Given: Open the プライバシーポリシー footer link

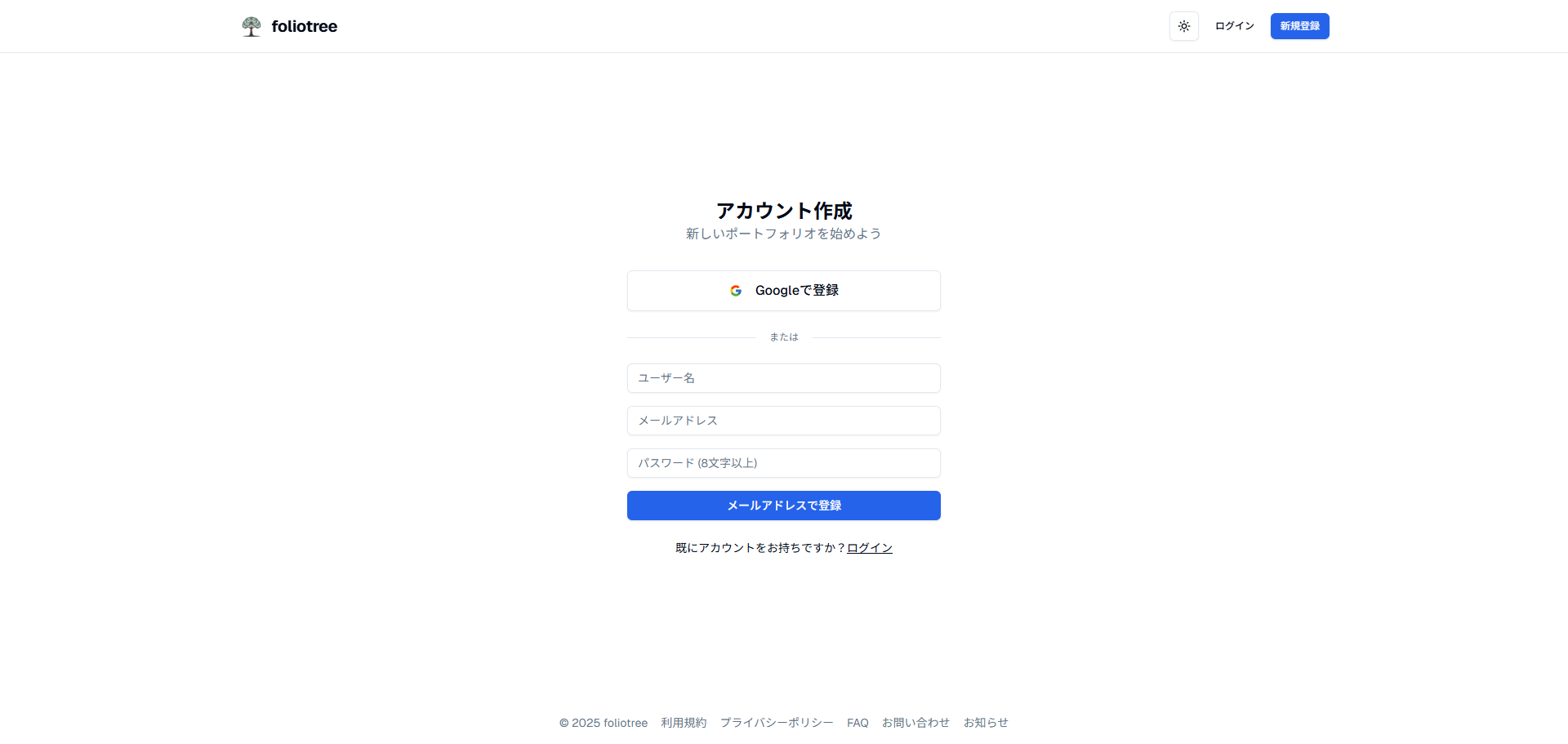Looking at the screenshot, I should [777, 723].
